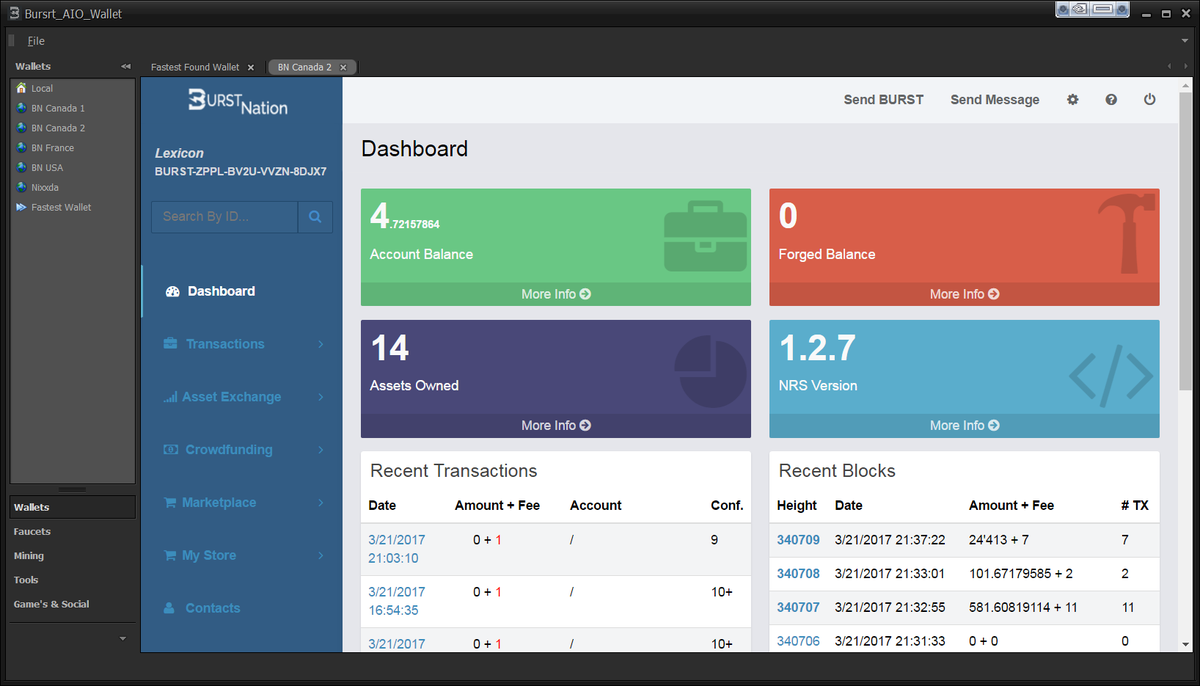
Task: Open block 340708
Action: (798, 574)
